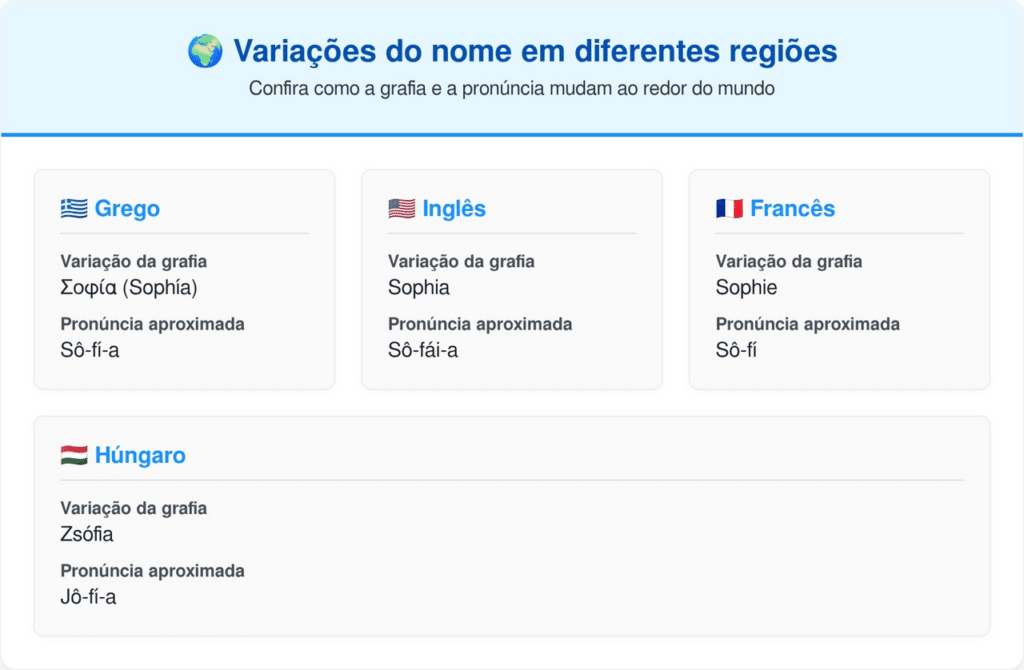Click the globe icon in the header
Screen dimensions: 1024x670
point(204,51)
